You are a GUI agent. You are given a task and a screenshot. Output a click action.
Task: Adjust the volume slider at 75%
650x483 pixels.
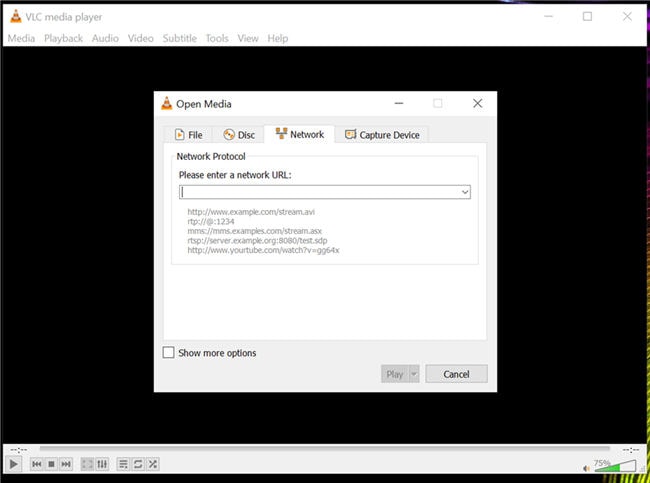click(615, 466)
